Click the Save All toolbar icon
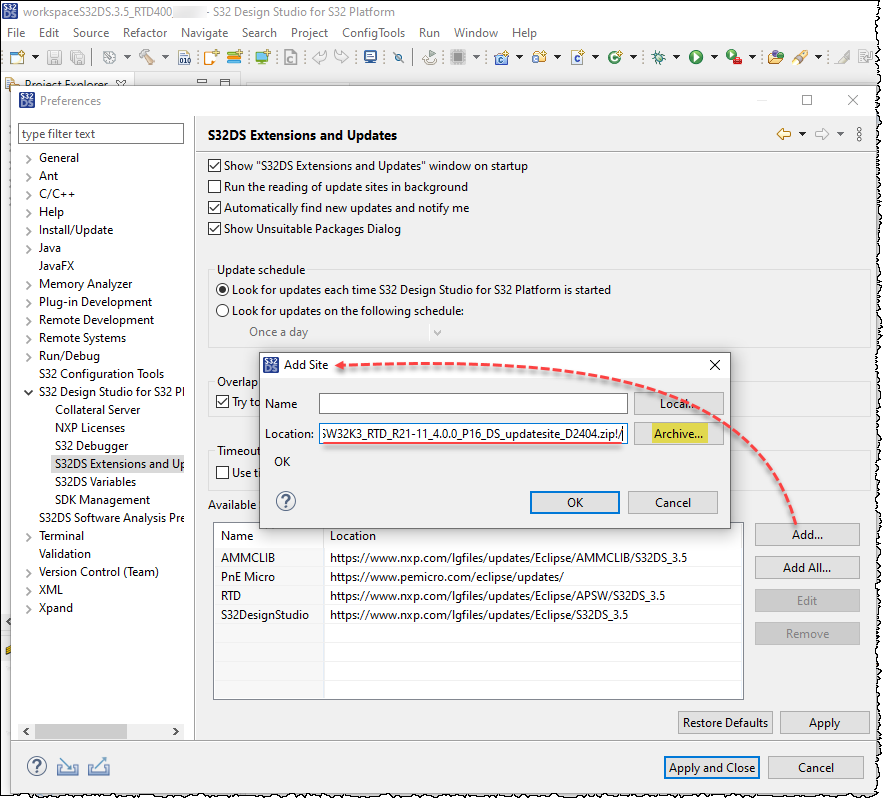Image resolution: width=883 pixels, height=800 pixels. coord(77,57)
